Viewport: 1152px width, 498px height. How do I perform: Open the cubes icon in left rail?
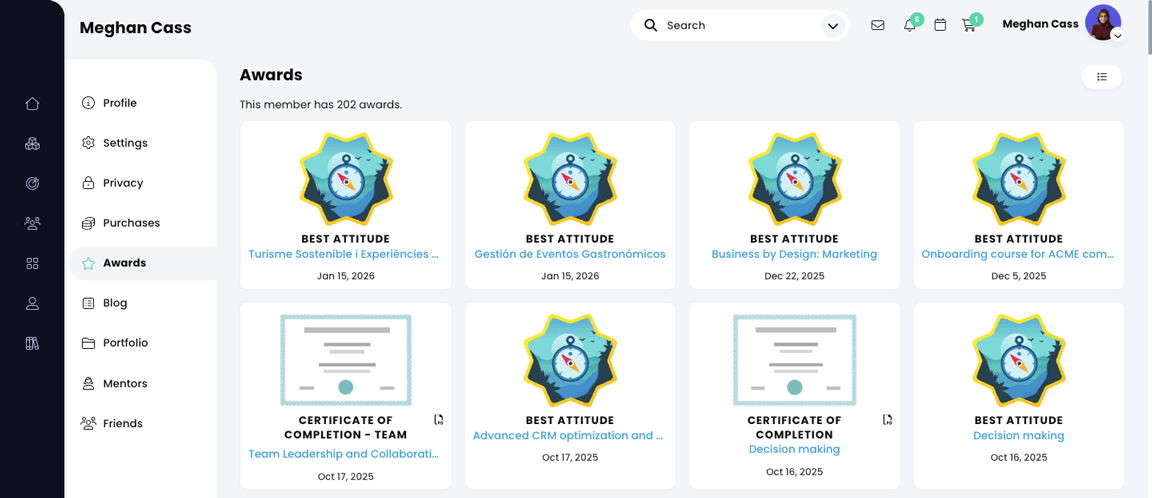pos(32,143)
